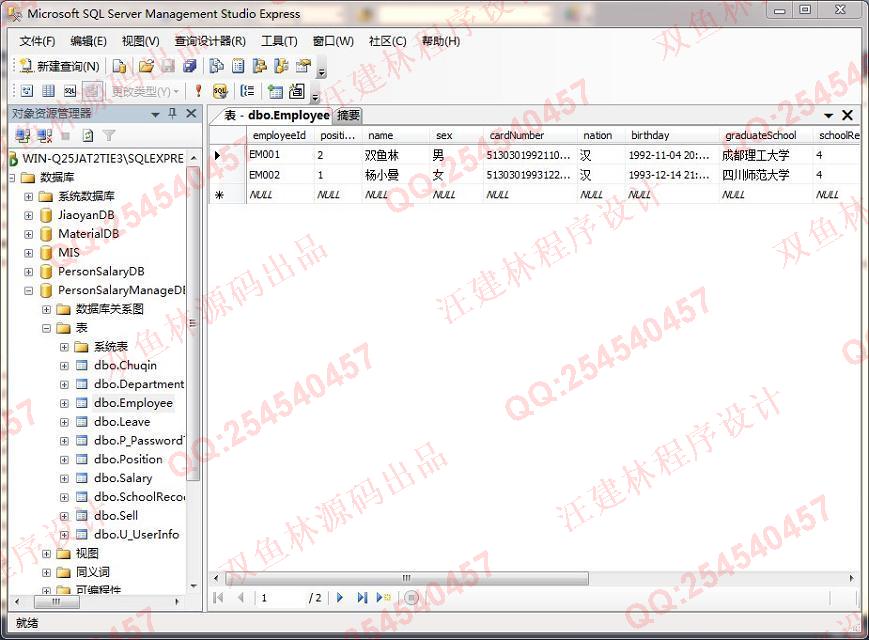The height and width of the screenshot is (640, 869).
Task: Click the cell containing 杨小曼
Action: point(395,175)
